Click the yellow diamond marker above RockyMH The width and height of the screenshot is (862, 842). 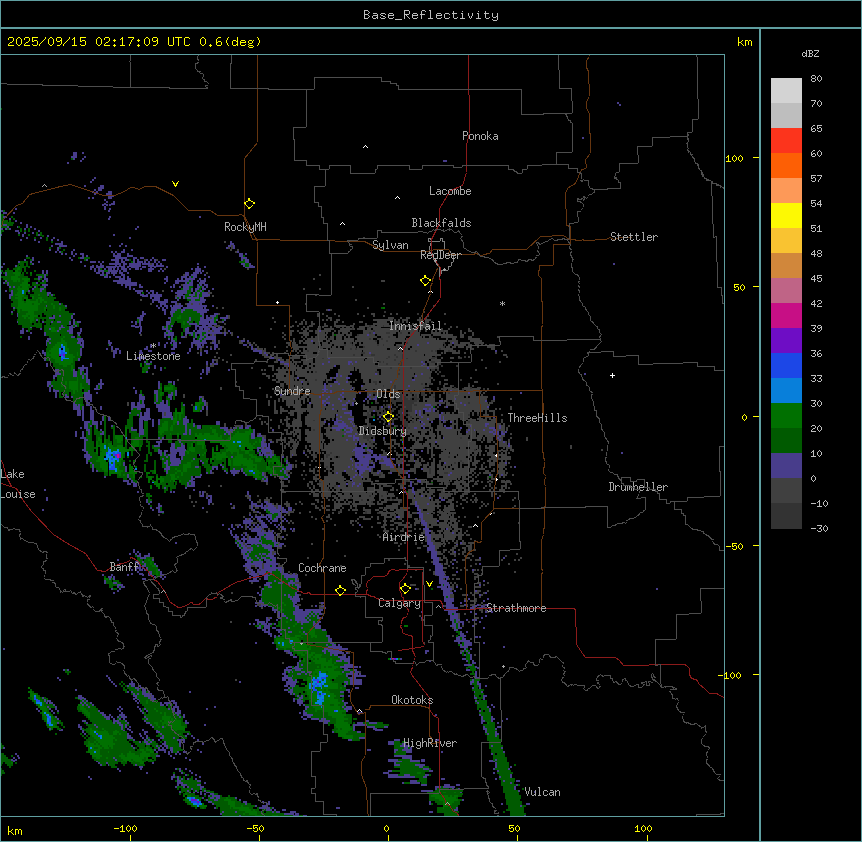click(249, 204)
